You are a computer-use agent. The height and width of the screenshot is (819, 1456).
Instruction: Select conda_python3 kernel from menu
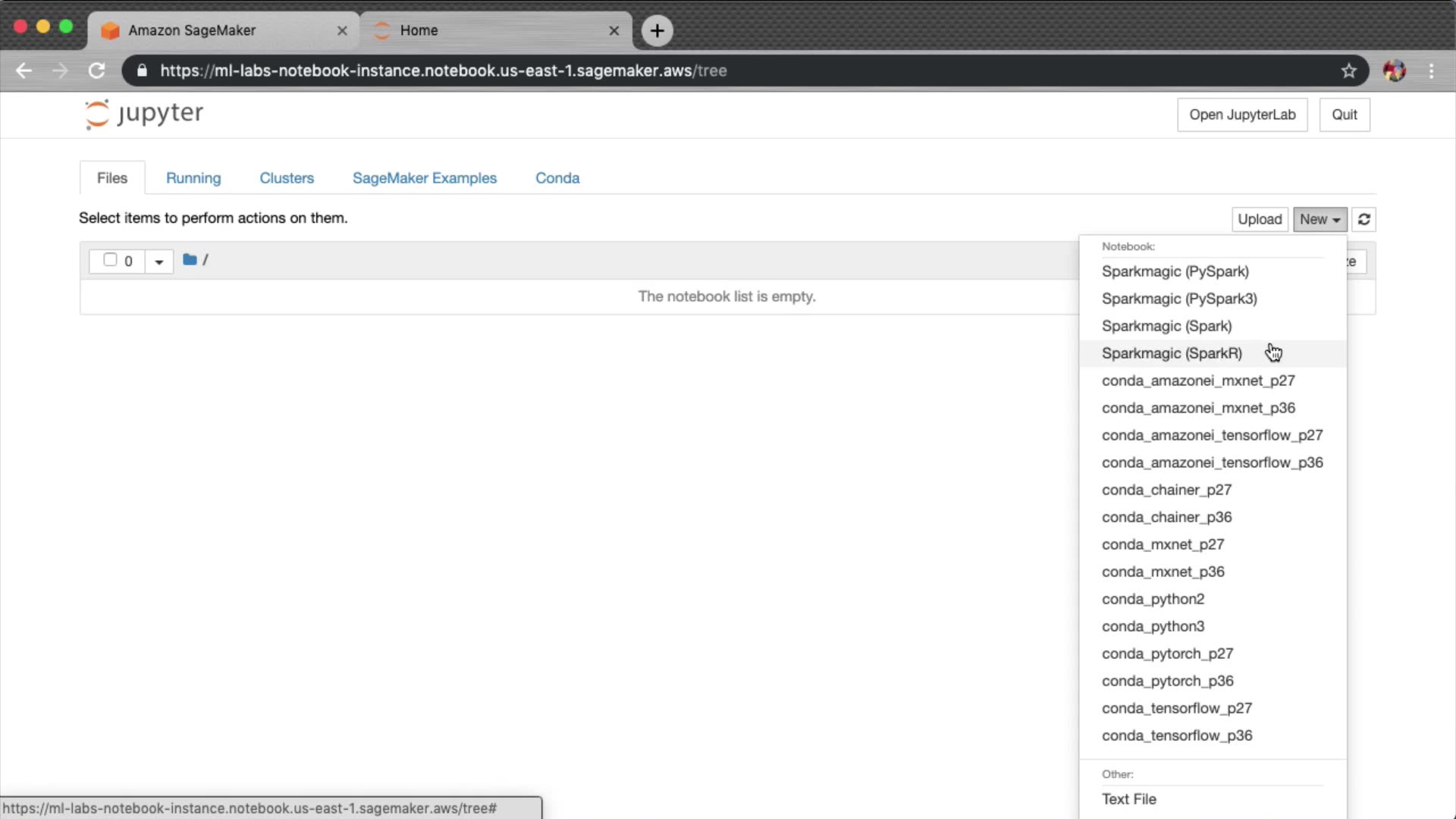pos(1153,626)
